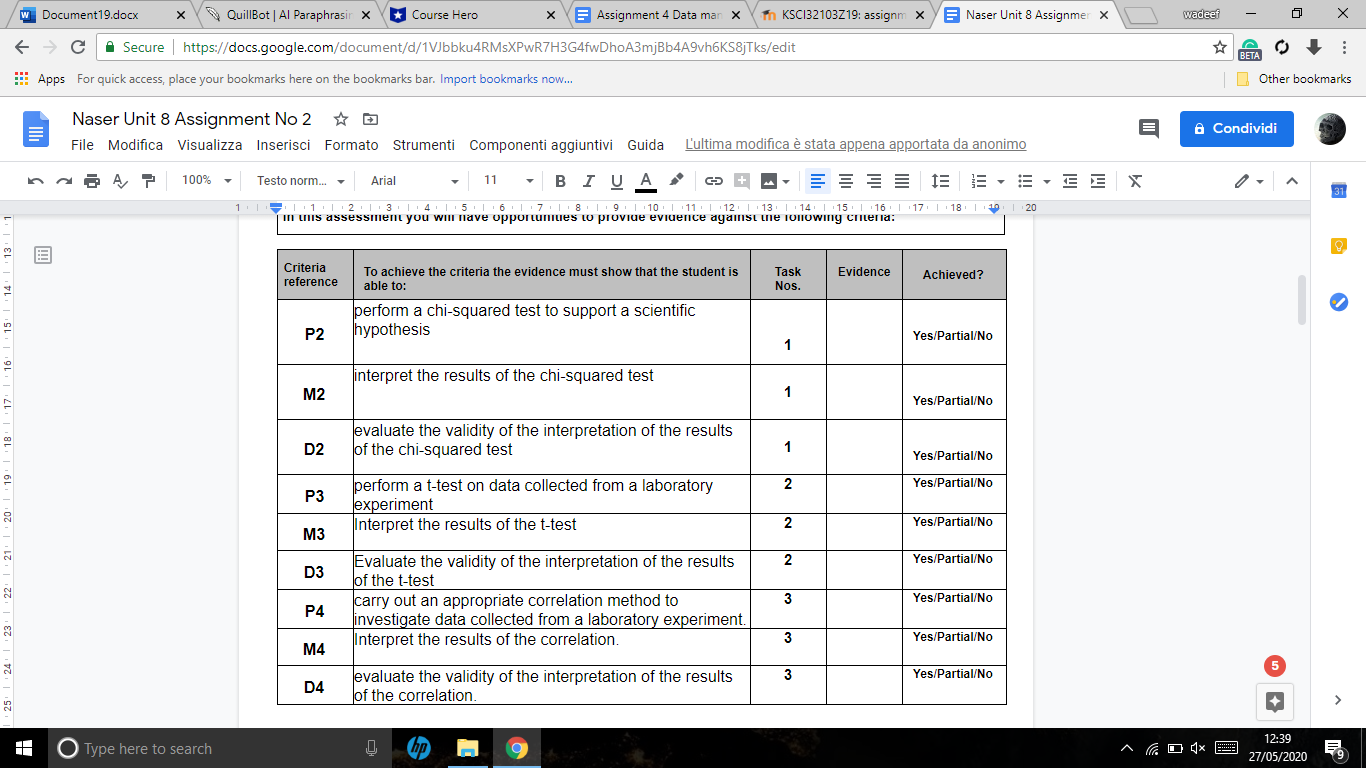Screen dimensions: 1366x768
Task: Apply italic formatting
Action: tap(588, 181)
